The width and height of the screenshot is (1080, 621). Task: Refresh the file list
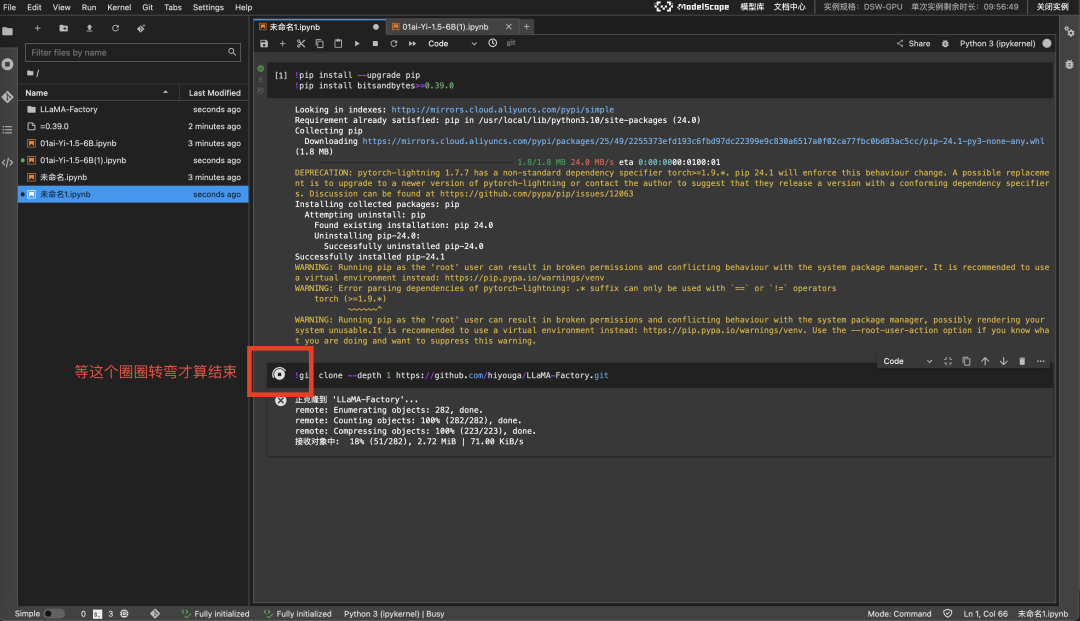(115, 28)
